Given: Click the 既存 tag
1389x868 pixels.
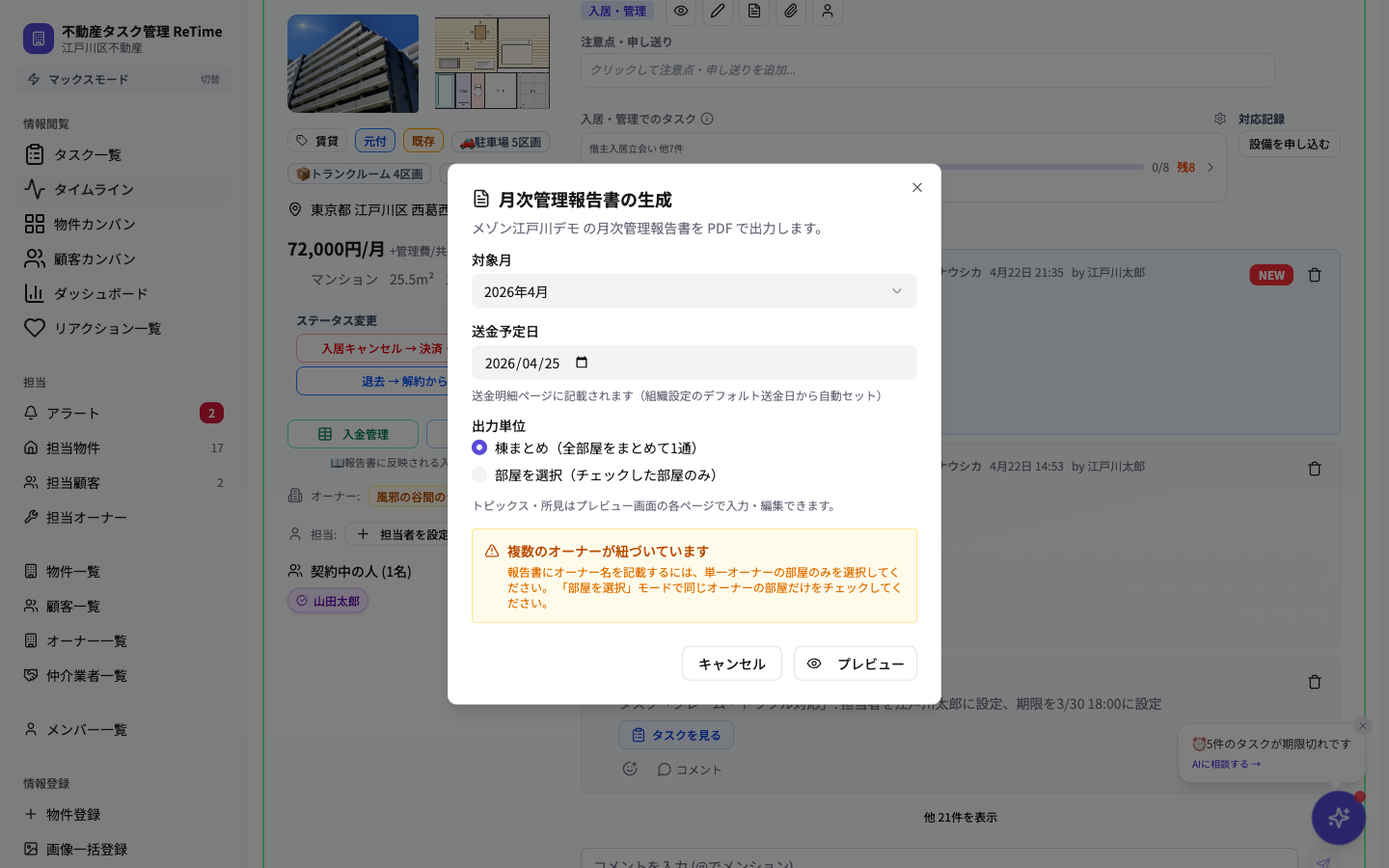Looking at the screenshot, I should (423, 141).
